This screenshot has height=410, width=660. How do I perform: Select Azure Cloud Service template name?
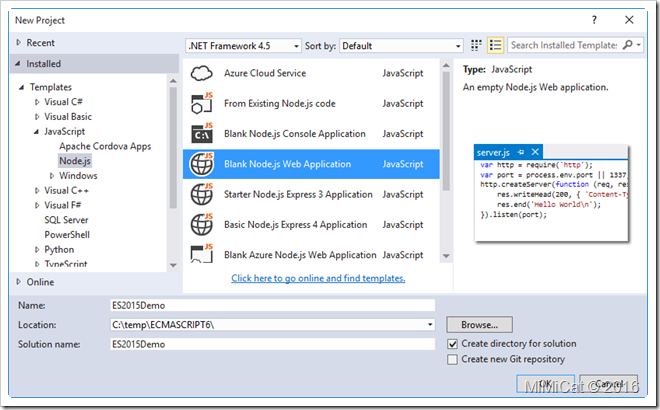point(265,73)
